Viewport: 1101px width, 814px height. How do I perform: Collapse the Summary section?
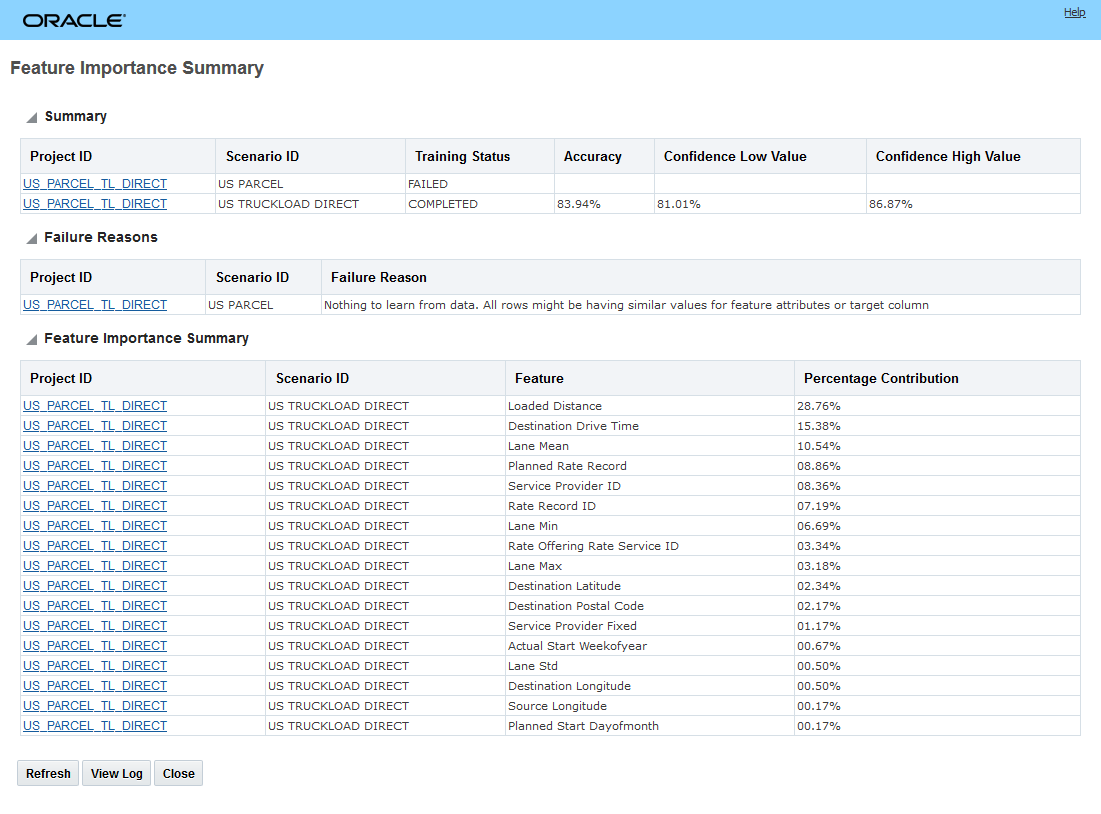[32, 118]
